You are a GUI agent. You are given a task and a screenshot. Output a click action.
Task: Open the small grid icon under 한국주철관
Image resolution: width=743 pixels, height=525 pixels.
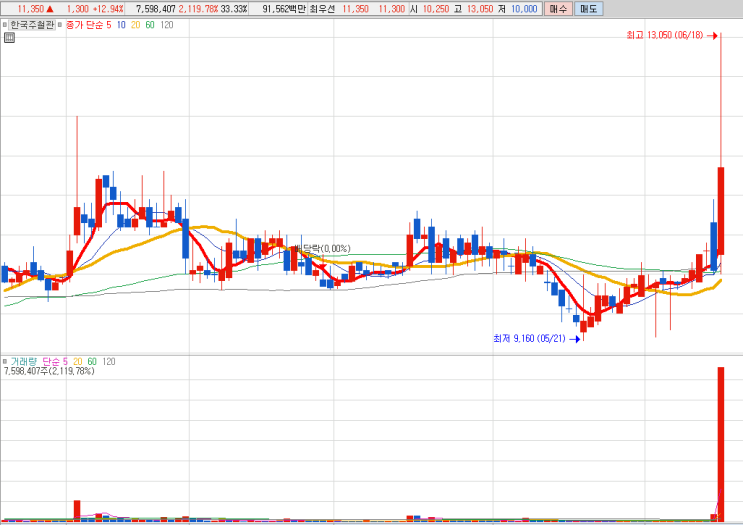[x=9, y=38]
